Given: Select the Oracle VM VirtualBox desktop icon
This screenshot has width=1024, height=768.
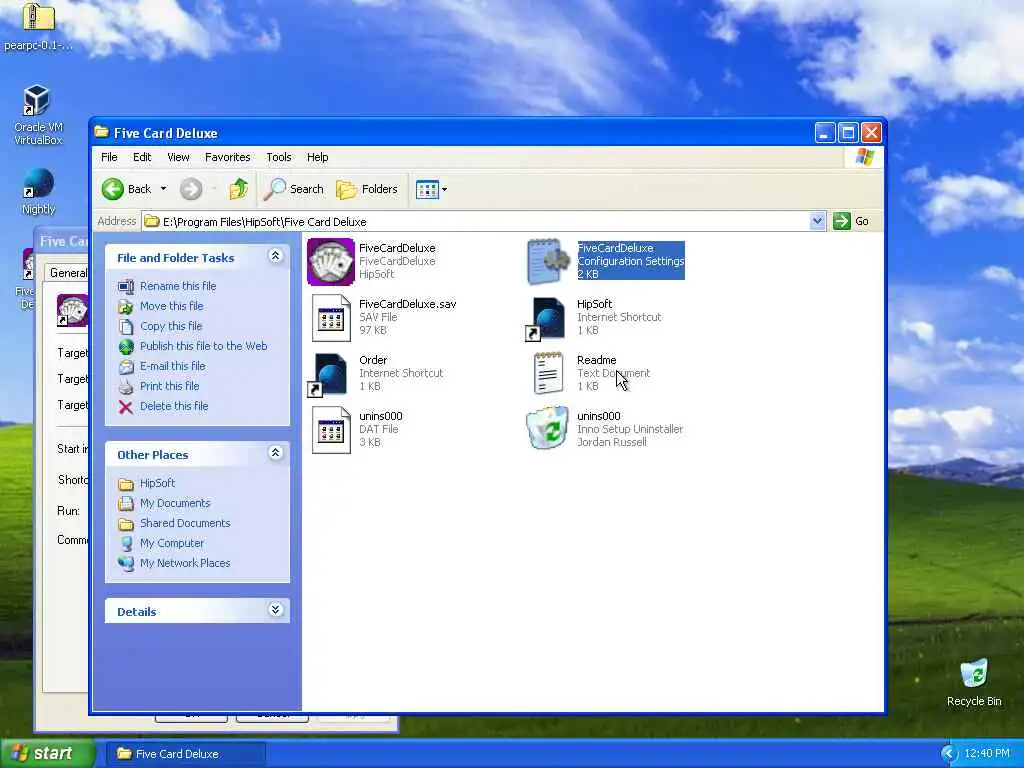Looking at the screenshot, I should tap(38, 115).
